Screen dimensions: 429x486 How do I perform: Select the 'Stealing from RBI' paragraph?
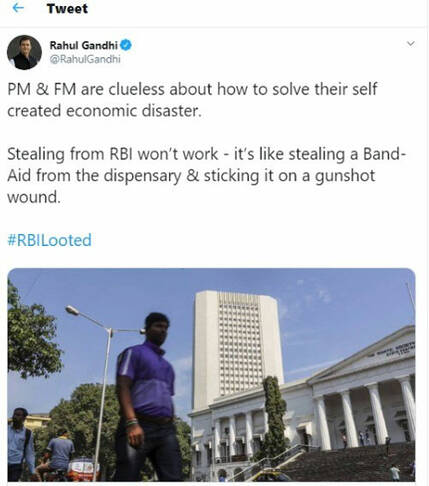point(207,175)
